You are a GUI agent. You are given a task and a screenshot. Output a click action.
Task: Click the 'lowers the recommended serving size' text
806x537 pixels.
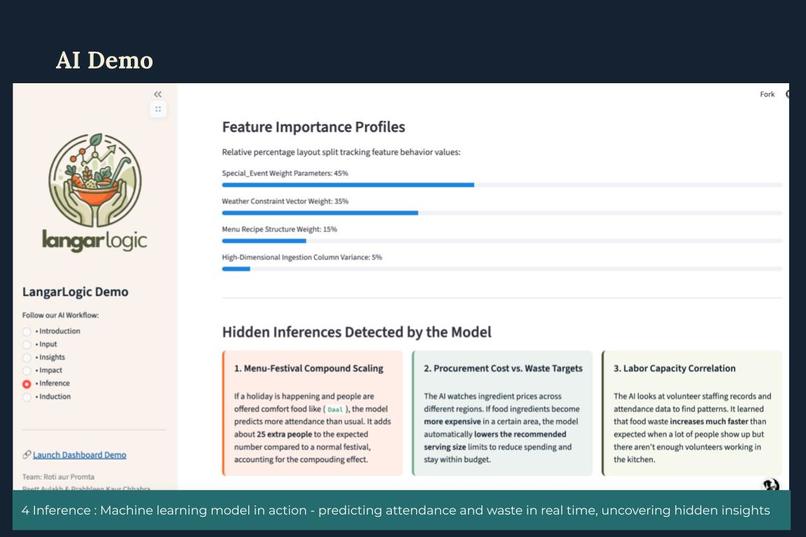click(x=495, y=440)
